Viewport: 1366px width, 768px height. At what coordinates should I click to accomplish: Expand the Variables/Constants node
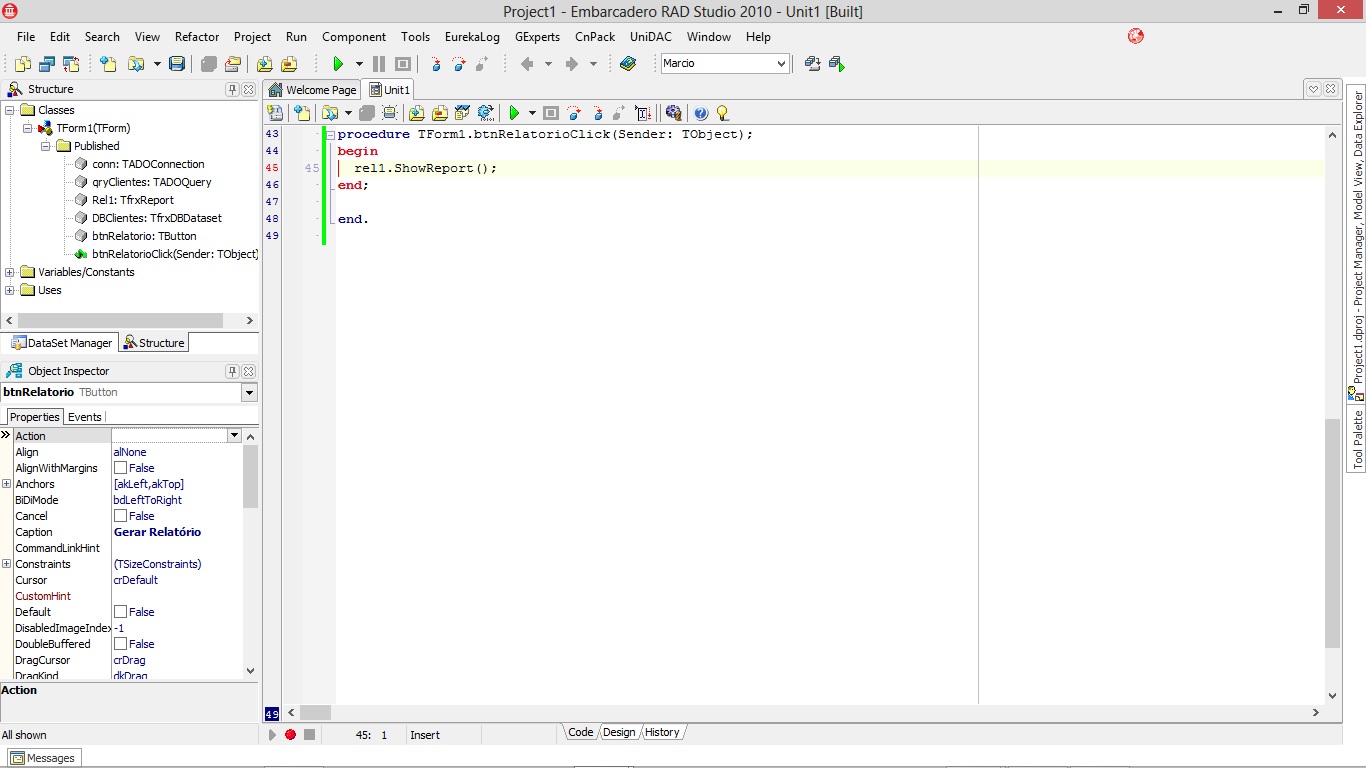tap(10, 272)
